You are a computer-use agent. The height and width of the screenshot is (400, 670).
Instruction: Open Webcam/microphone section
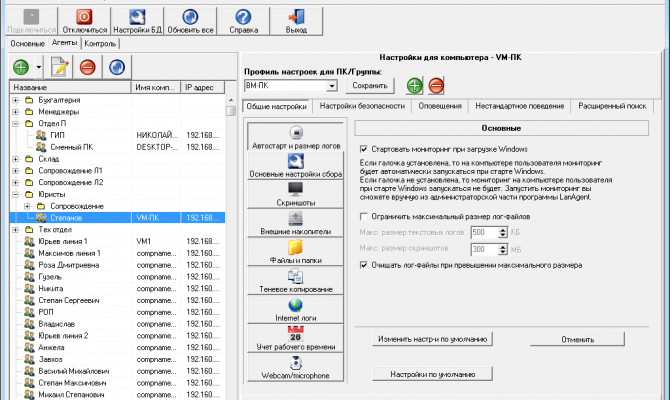[x=296, y=367]
